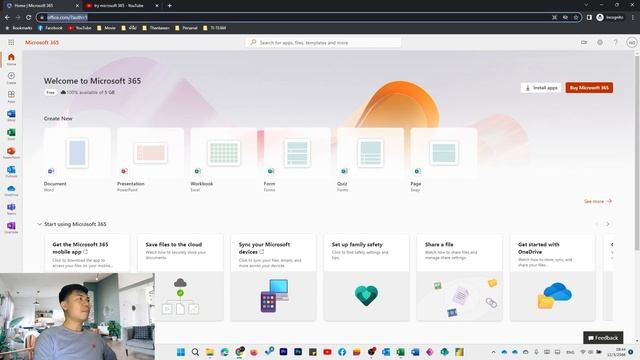Open Create in left sidebar
The width and height of the screenshot is (640, 360).
pos(11,78)
